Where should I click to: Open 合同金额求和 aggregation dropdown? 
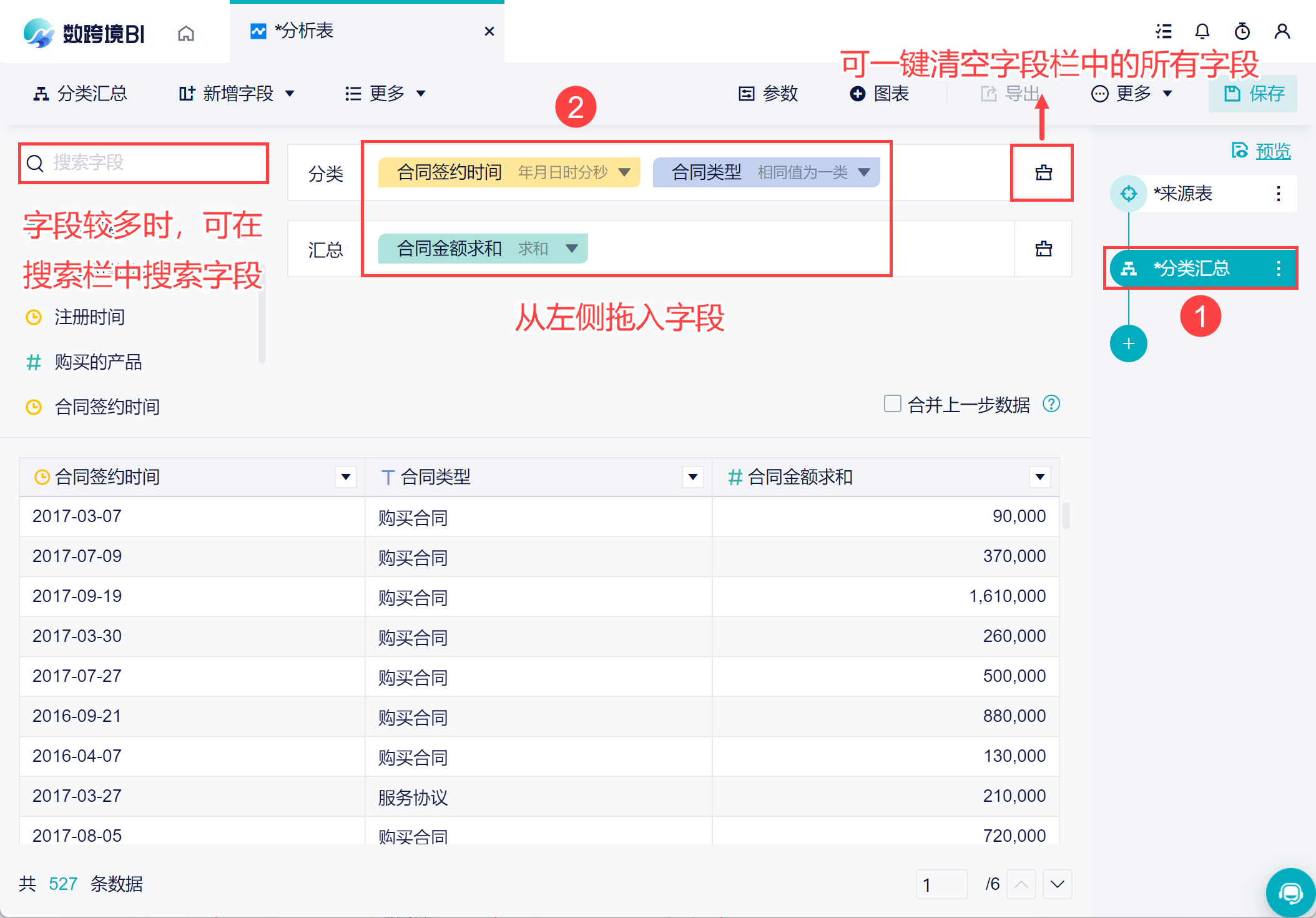tap(571, 249)
